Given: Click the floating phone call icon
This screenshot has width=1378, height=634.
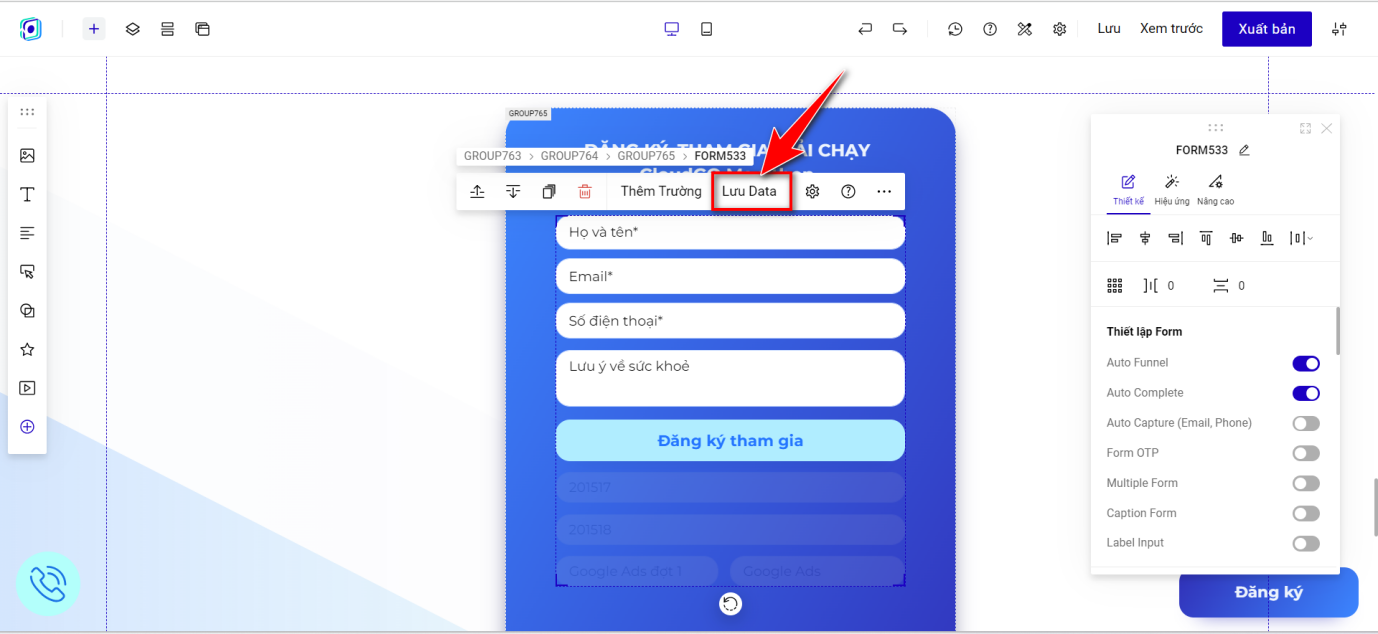Looking at the screenshot, I should (x=47, y=584).
